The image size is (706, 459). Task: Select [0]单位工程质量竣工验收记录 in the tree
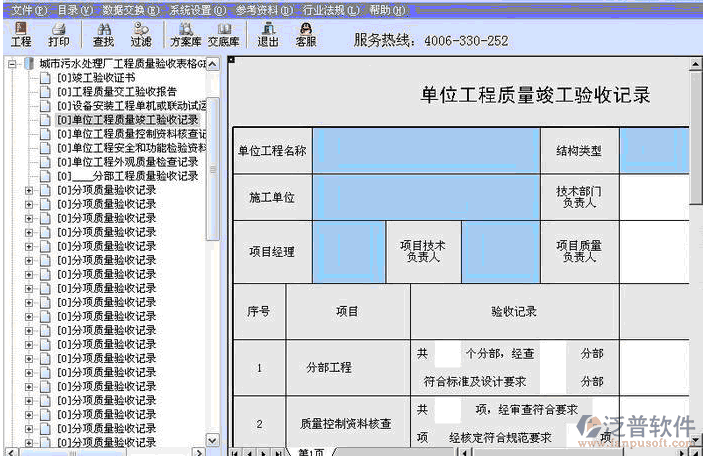(x=127, y=120)
